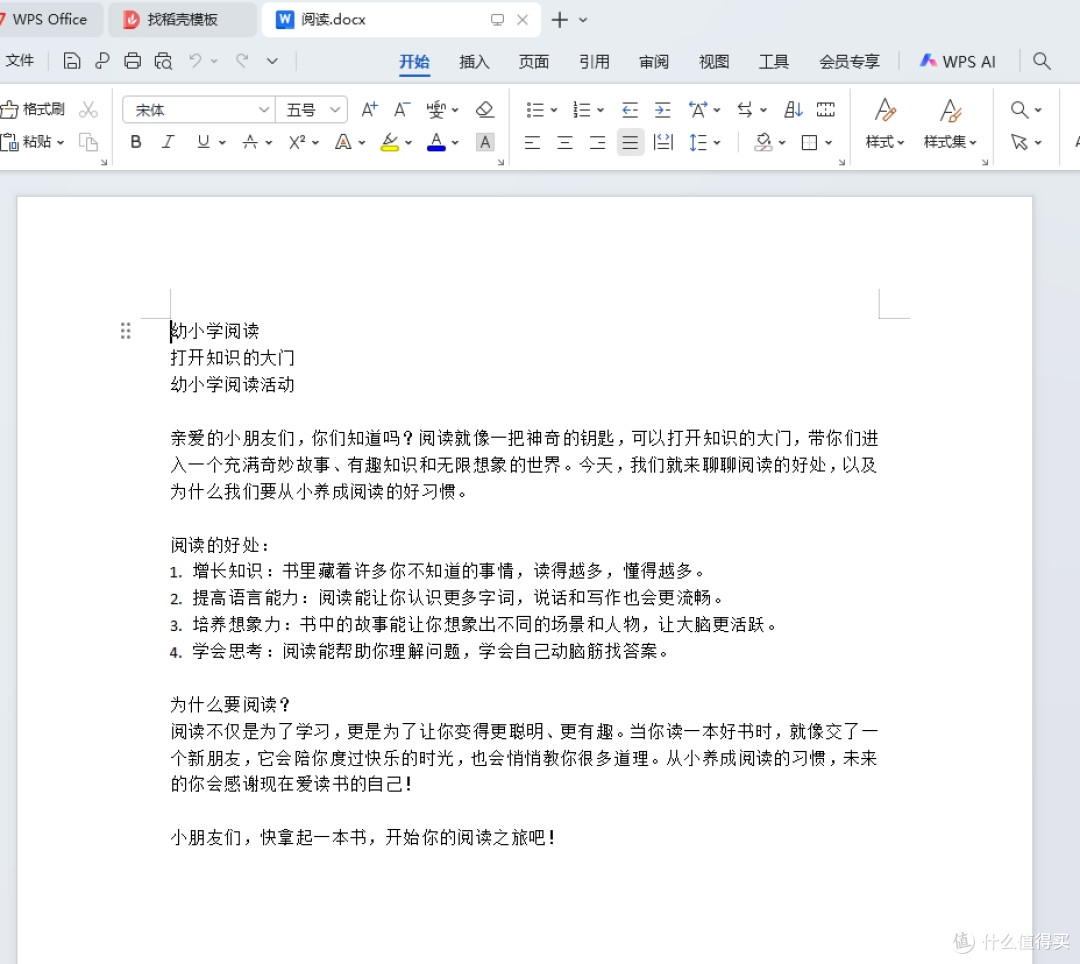Click the Copy icon
The image size is (1080, 964).
[88, 142]
